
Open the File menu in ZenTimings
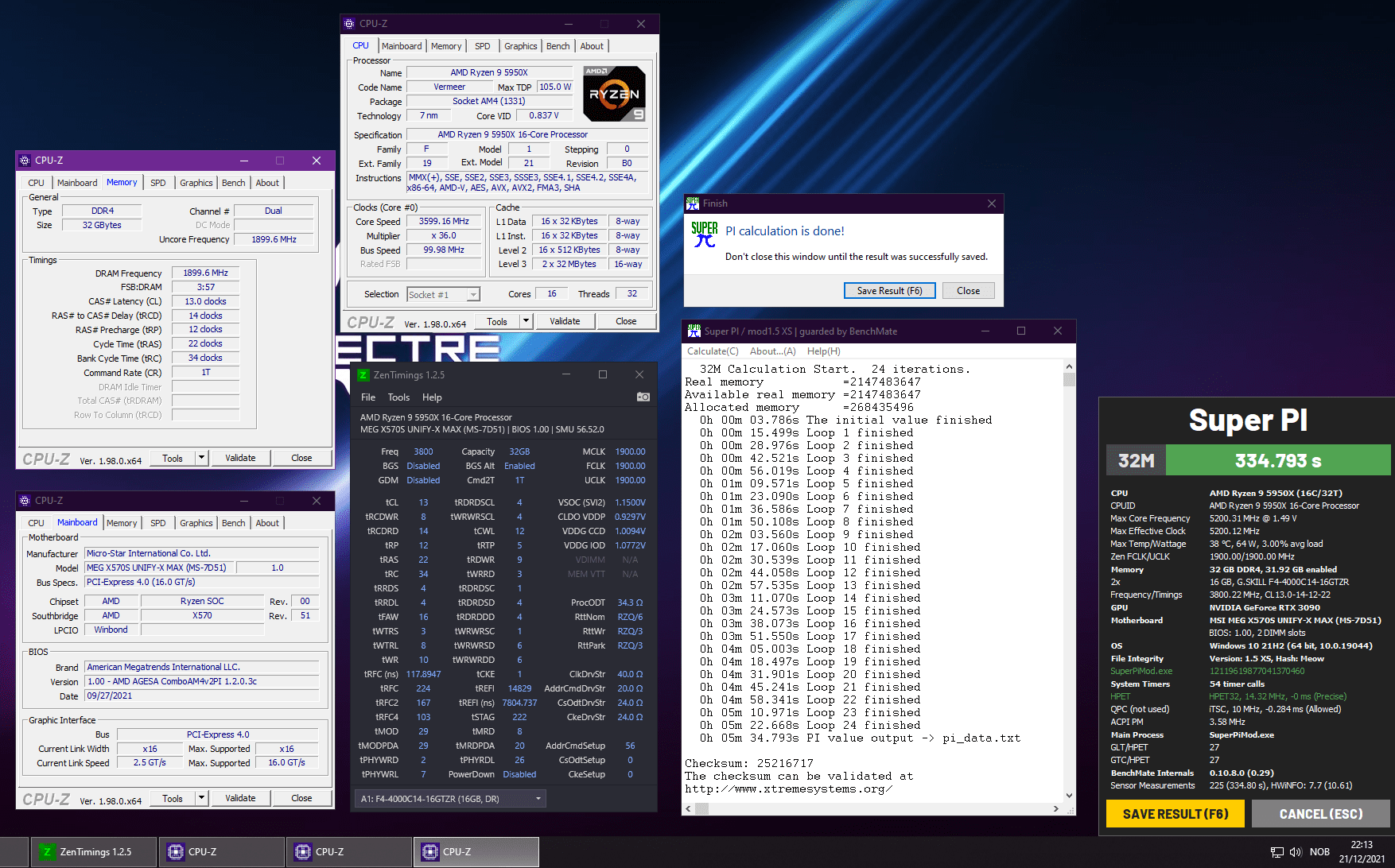(x=368, y=397)
